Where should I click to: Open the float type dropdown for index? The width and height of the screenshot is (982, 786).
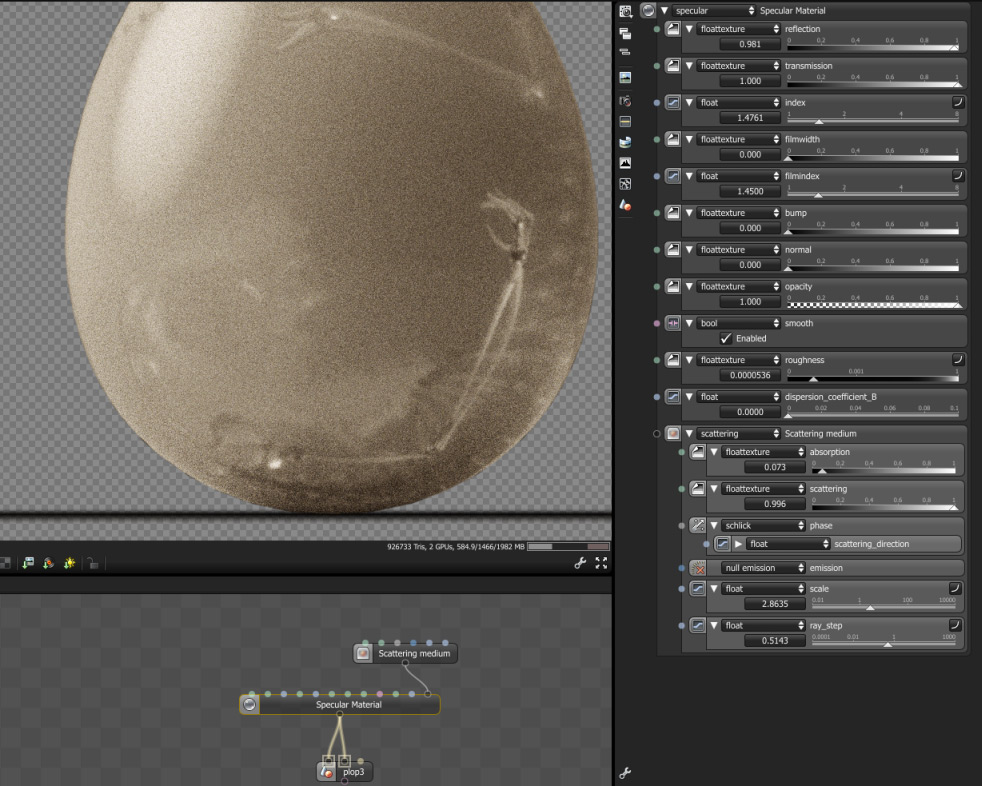tap(739, 102)
